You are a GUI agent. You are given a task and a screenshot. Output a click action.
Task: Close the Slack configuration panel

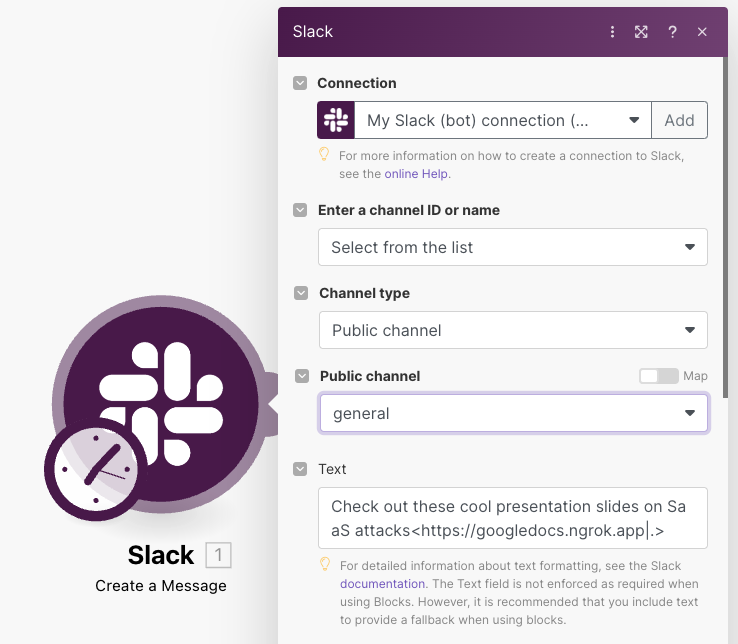702,32
